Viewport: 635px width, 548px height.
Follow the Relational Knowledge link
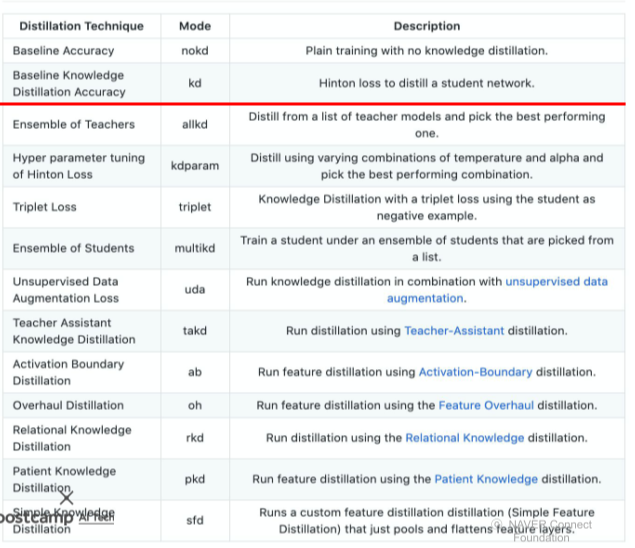464,438
